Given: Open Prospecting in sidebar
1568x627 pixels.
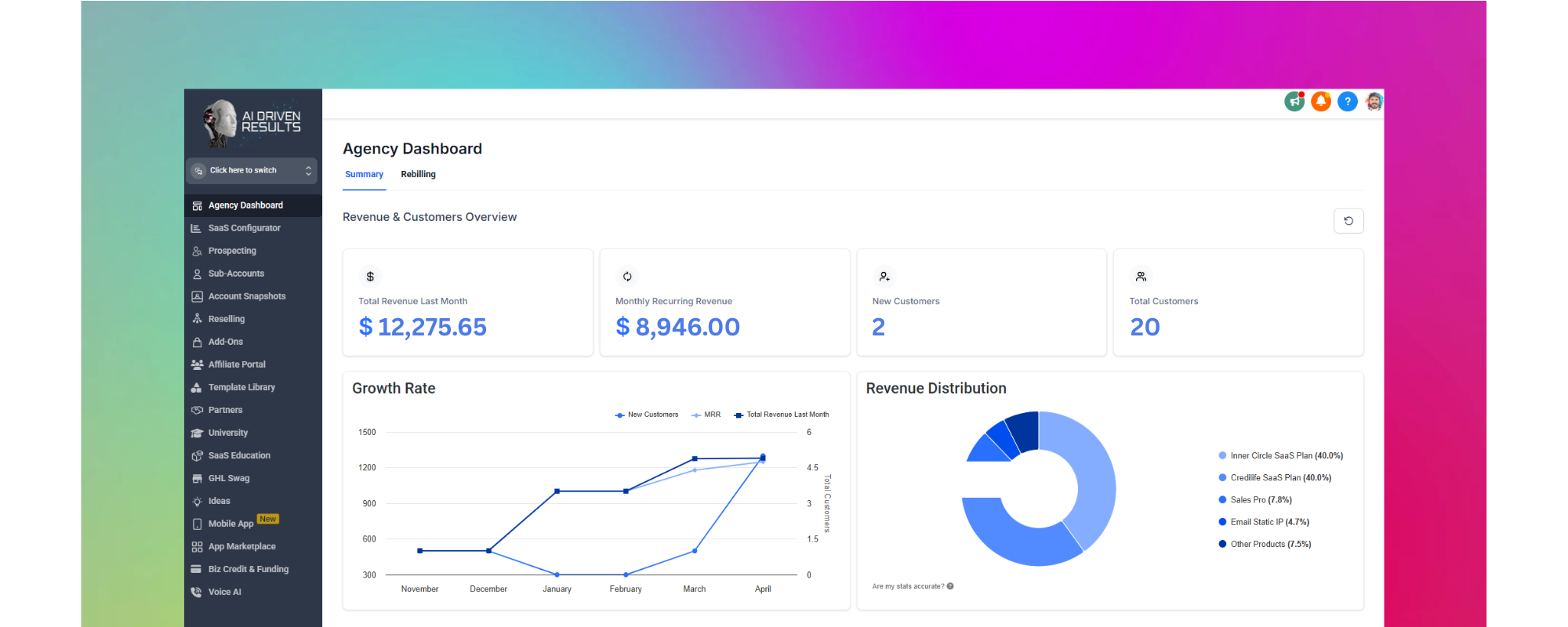Looking at the screenshot, I should (x=252, y=251).
